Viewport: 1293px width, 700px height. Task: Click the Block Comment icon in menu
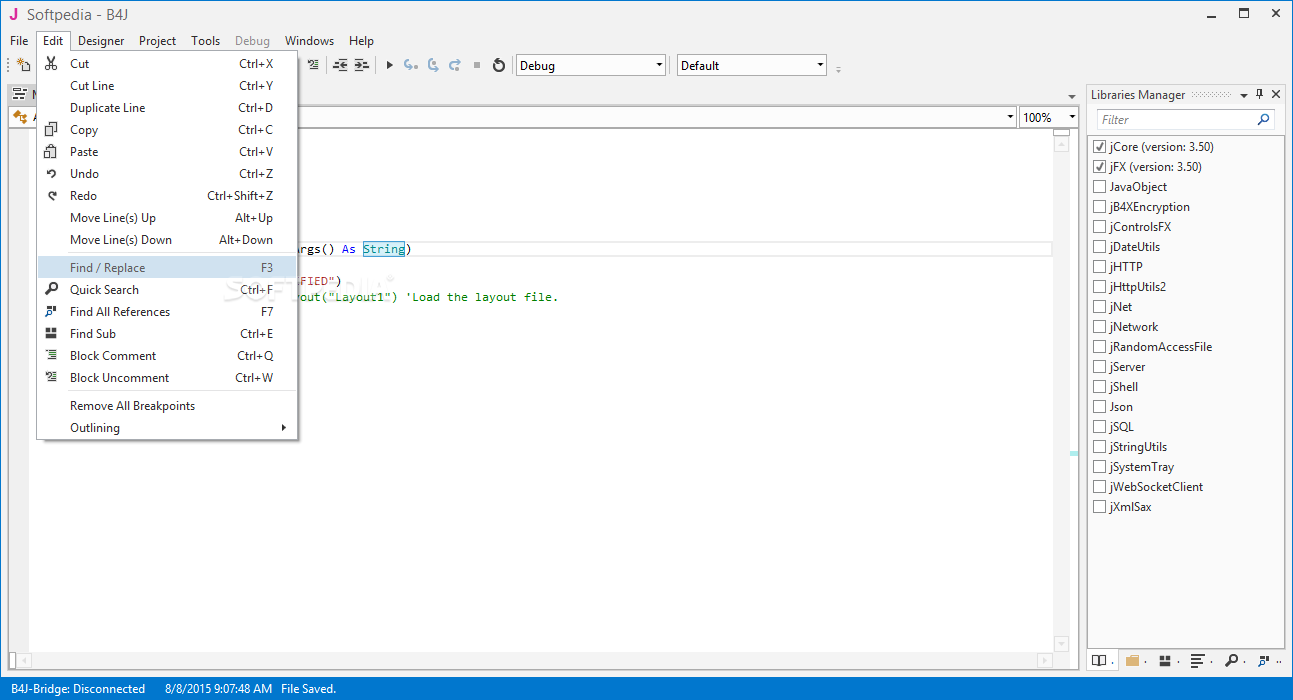tap(51, 356)
